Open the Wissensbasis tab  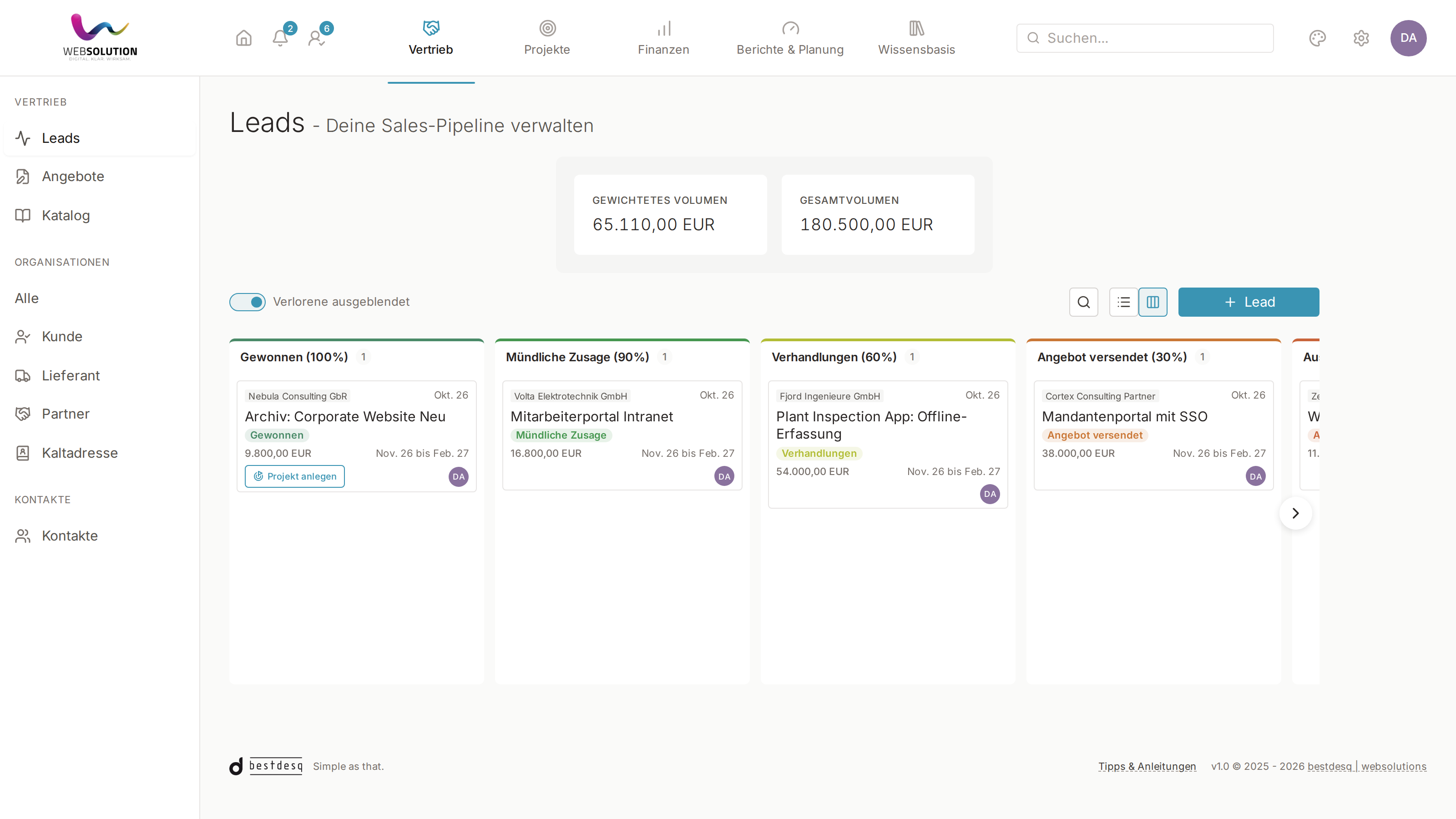point(916,38)
